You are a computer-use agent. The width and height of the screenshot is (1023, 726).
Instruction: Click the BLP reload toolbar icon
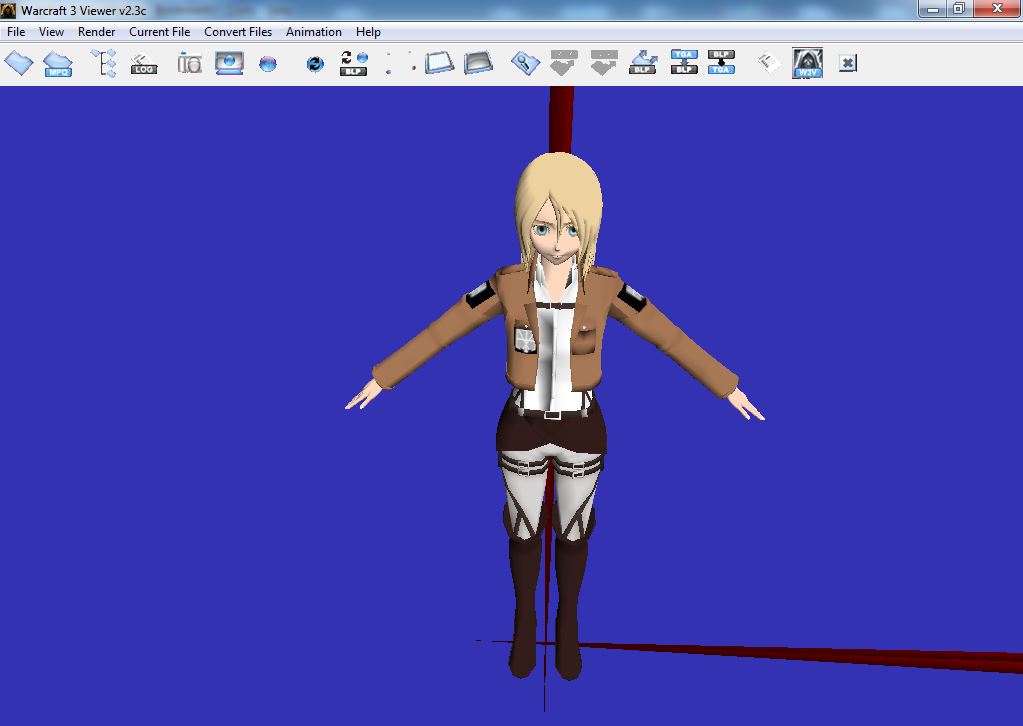354,63
